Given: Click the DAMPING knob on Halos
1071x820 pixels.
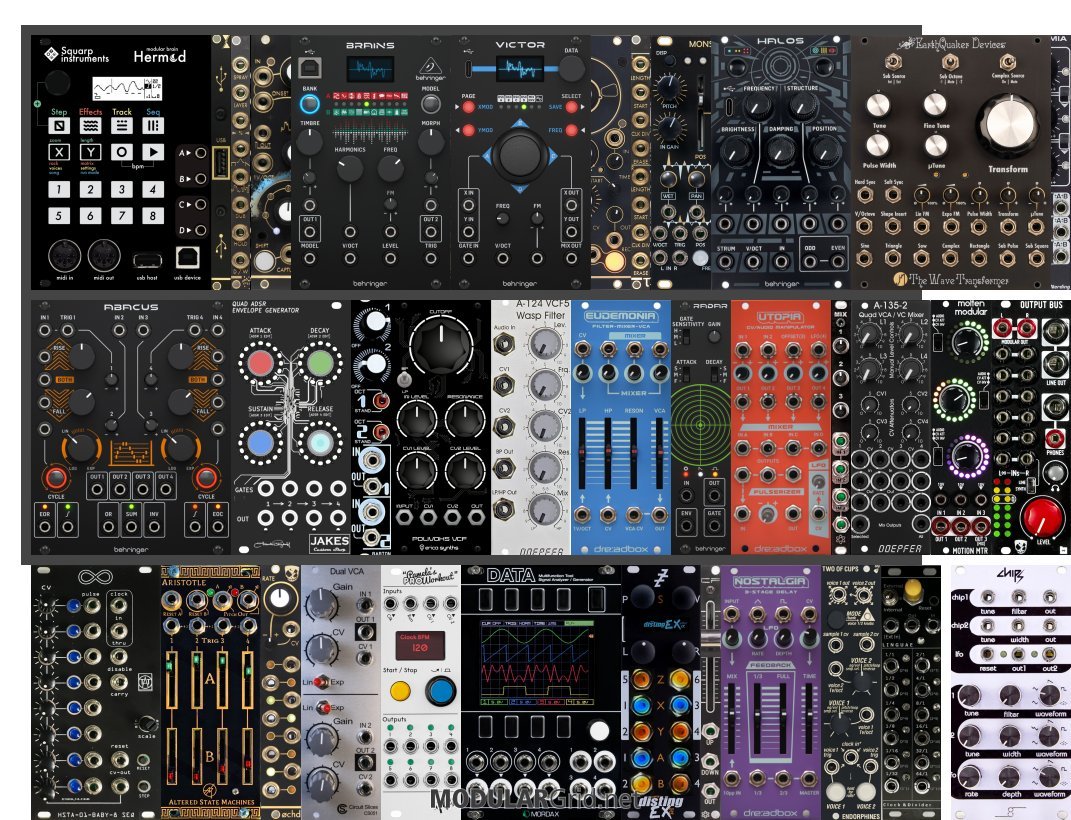Looking at the screenshot, I should [781, 149].
